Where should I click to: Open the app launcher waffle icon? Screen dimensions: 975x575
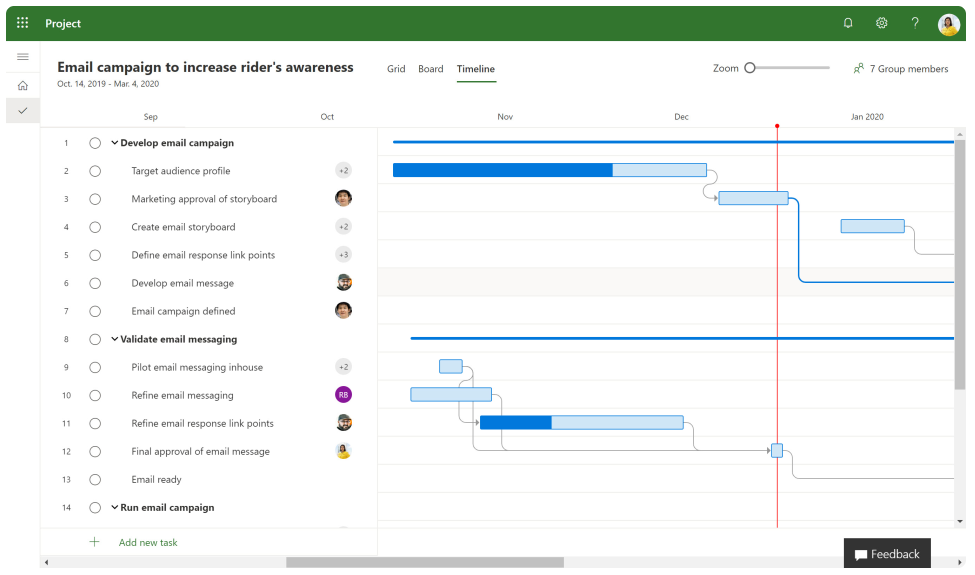pyautogui.click(x=22, y=23)
